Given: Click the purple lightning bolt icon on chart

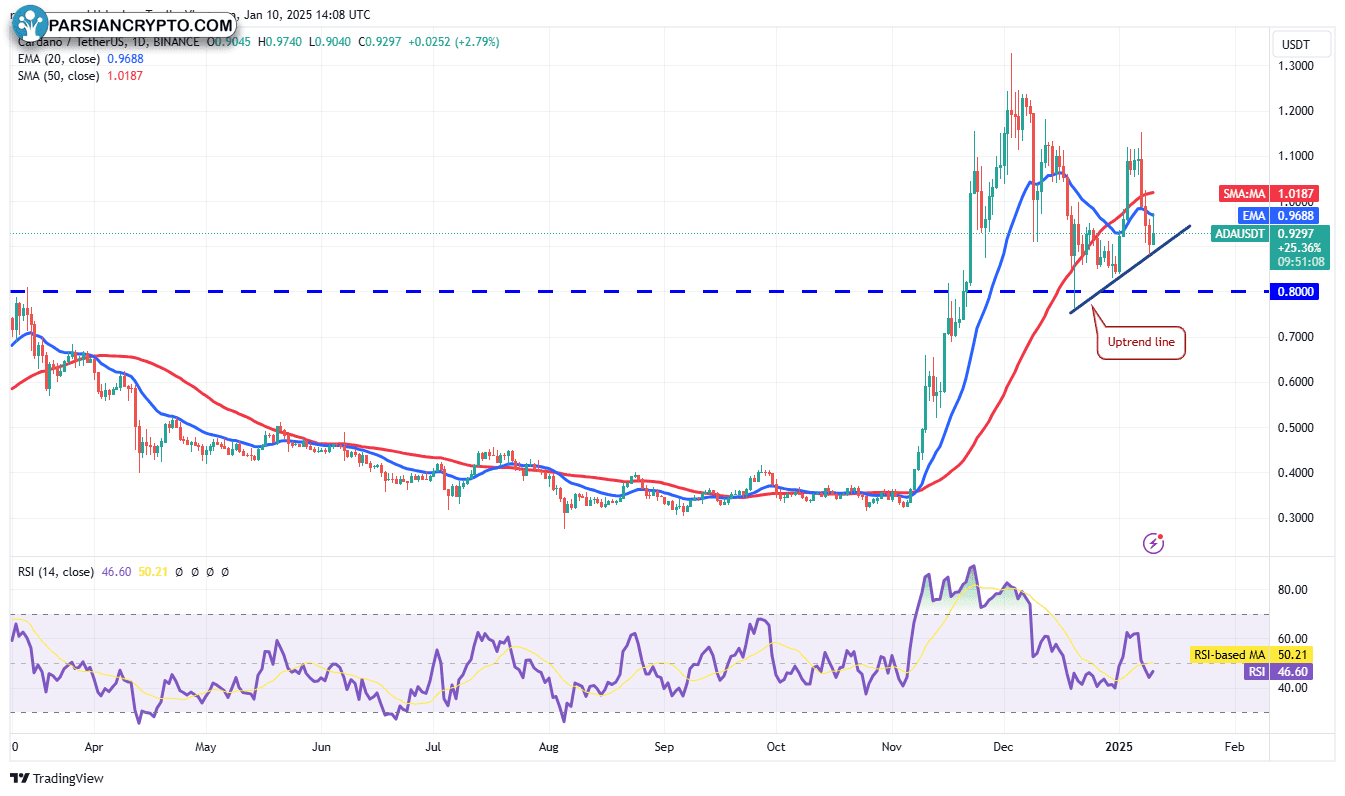Looking at the screenshot, I should tap(1153, 543).
